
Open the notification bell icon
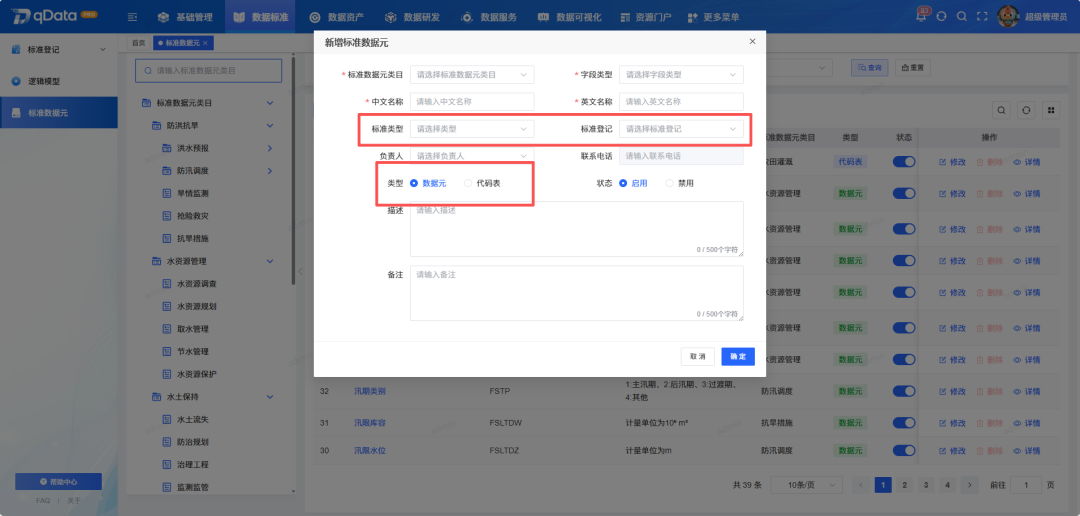click(x=922, y=17)
